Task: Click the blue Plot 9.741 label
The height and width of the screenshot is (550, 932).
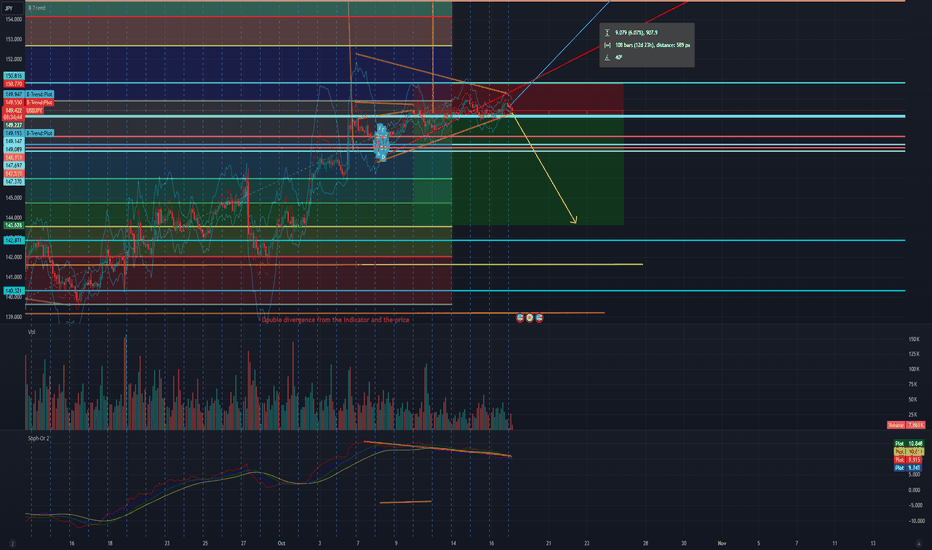Action: (x=909, y=468)
